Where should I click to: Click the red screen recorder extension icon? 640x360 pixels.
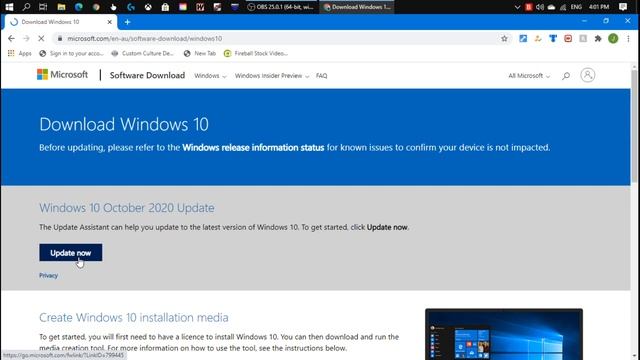[x=568, y=38]
